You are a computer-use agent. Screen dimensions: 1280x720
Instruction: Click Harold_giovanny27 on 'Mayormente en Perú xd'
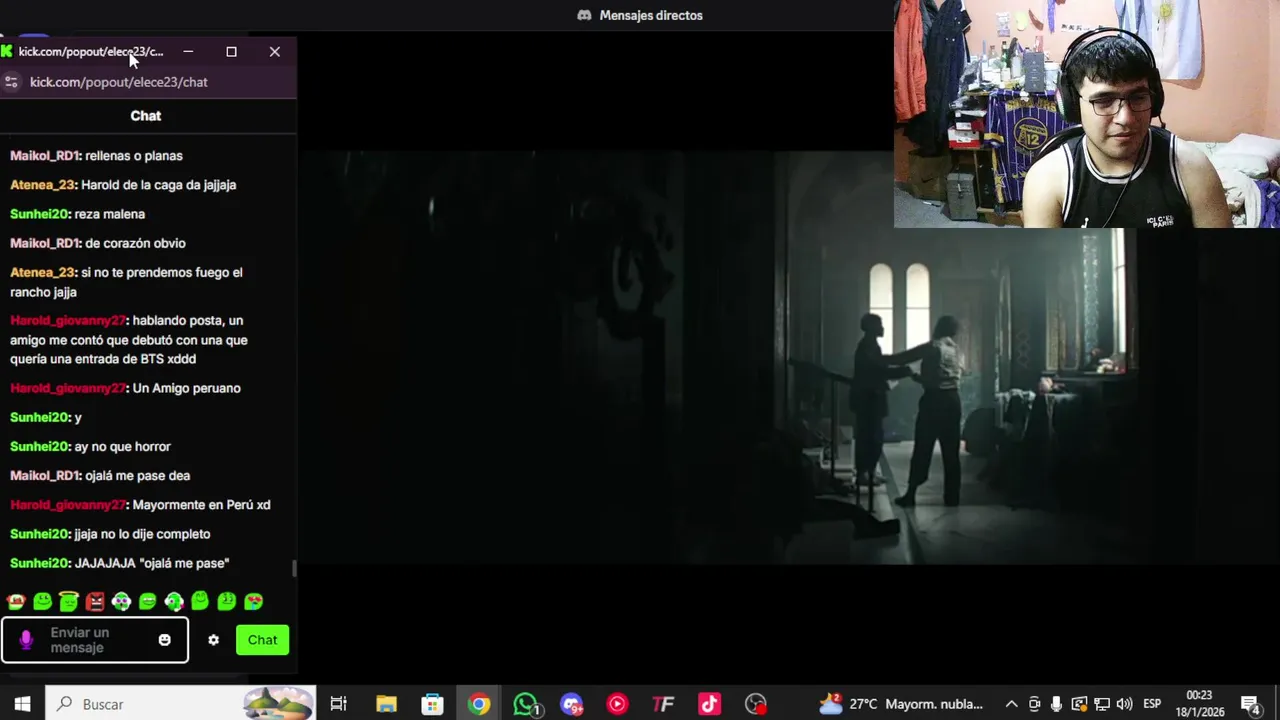(x=68, y=505)
